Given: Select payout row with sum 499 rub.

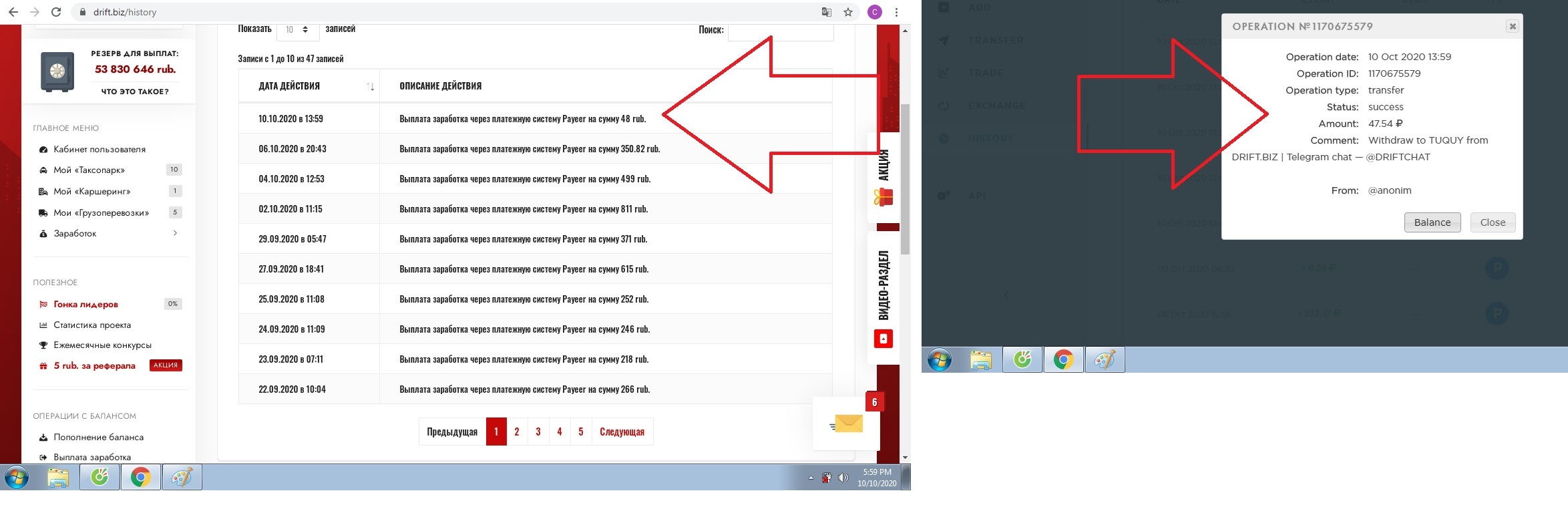Looking at the screenshot, I should [535, 179].
